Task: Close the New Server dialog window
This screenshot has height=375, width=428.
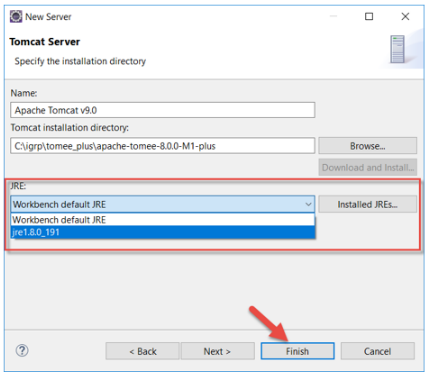Action: pyautogui.click(x=405, y=16)
